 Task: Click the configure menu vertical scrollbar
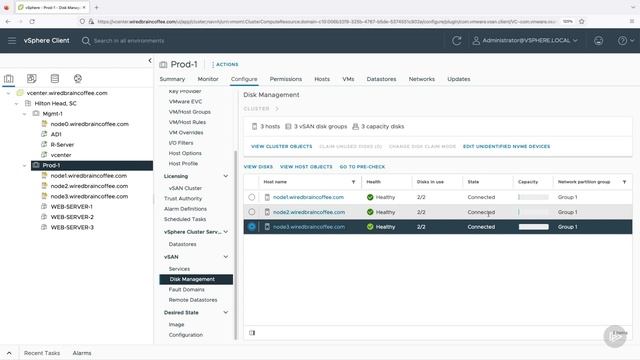[236, 245]
